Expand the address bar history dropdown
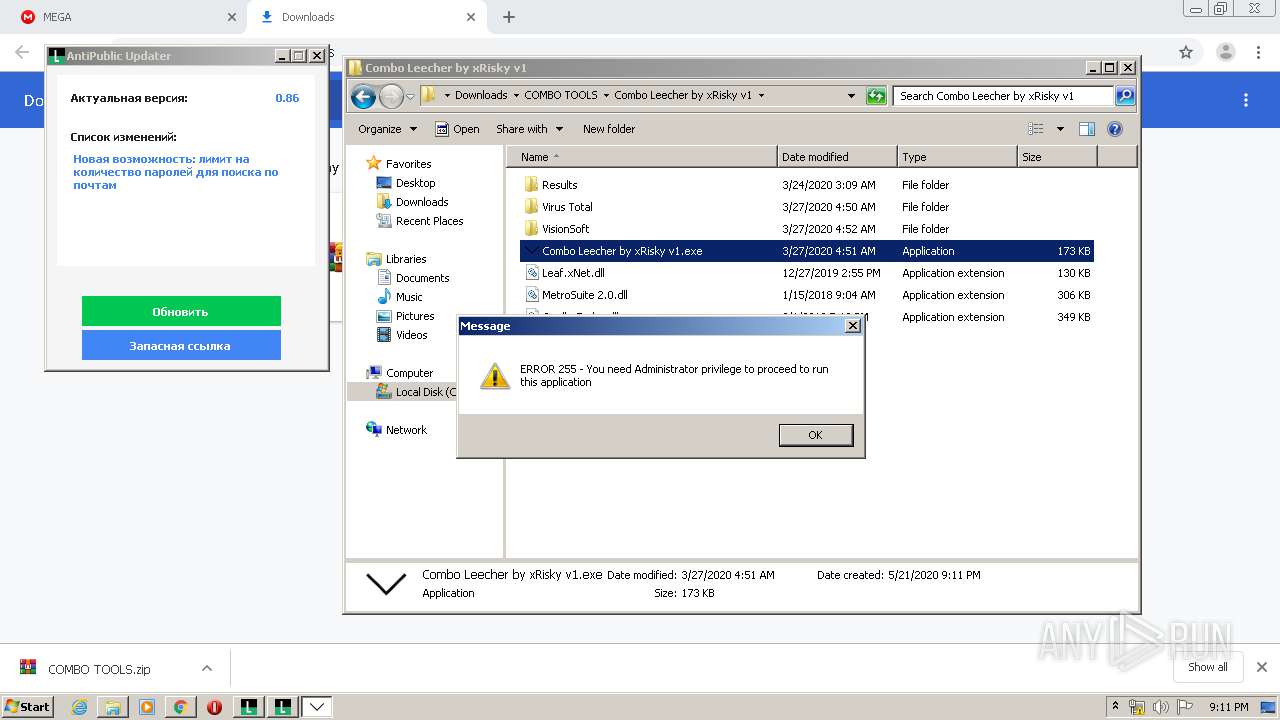This screenshot has width=1280, height=720. coord(851,96)
